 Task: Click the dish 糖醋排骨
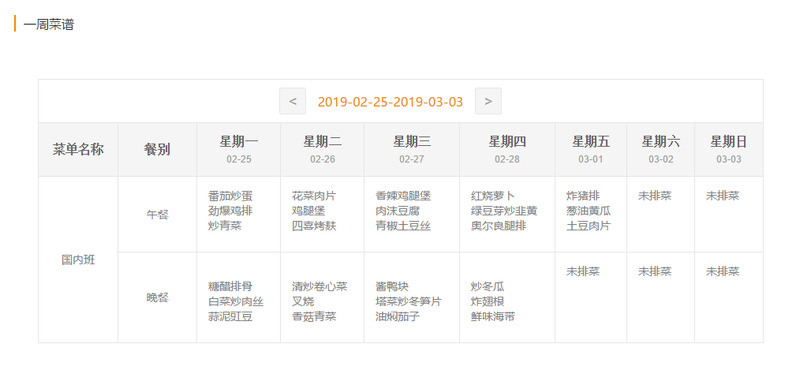click(x=231, y=287)
